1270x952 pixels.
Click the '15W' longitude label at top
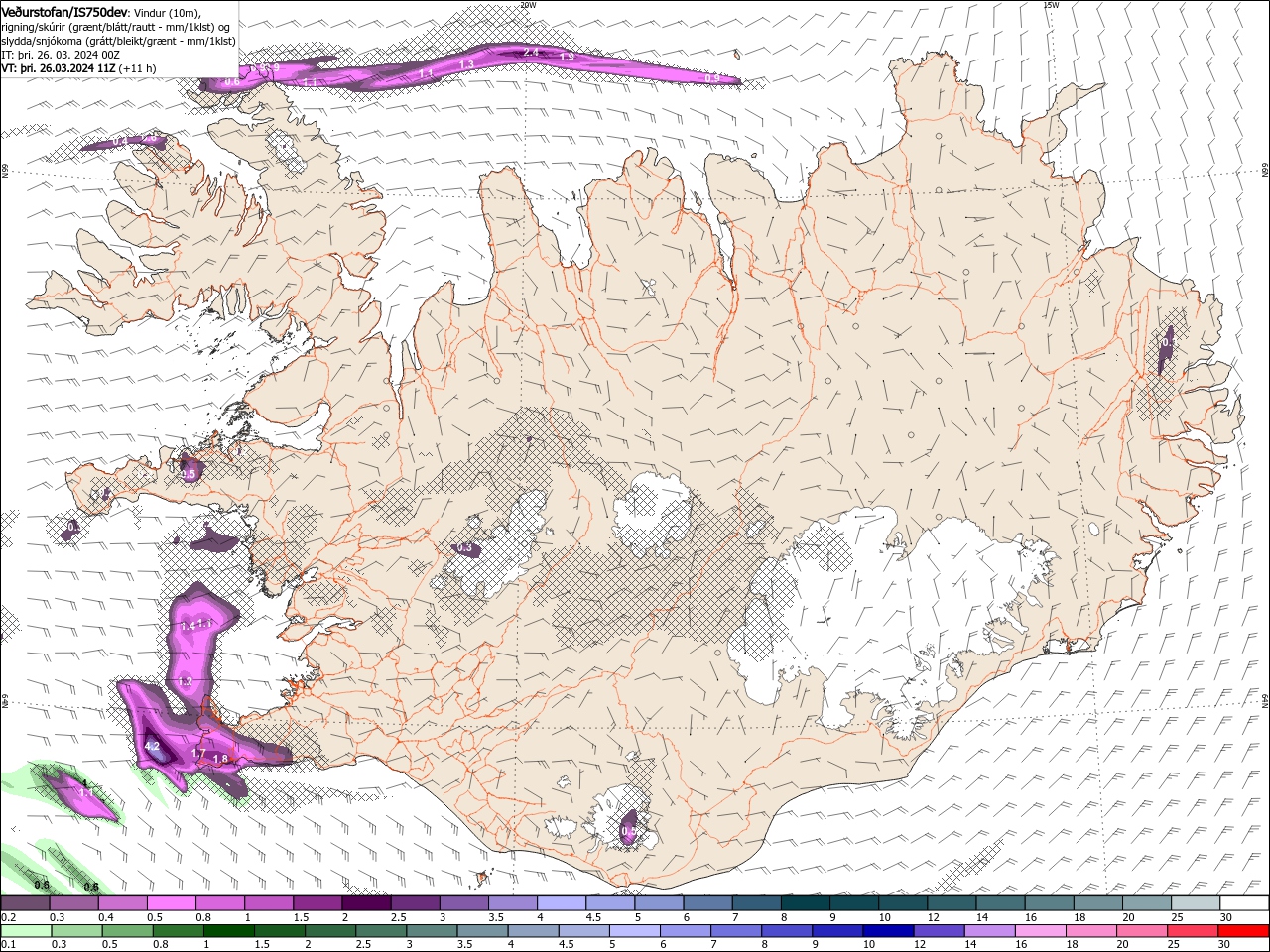click(x=1052, y=5)
